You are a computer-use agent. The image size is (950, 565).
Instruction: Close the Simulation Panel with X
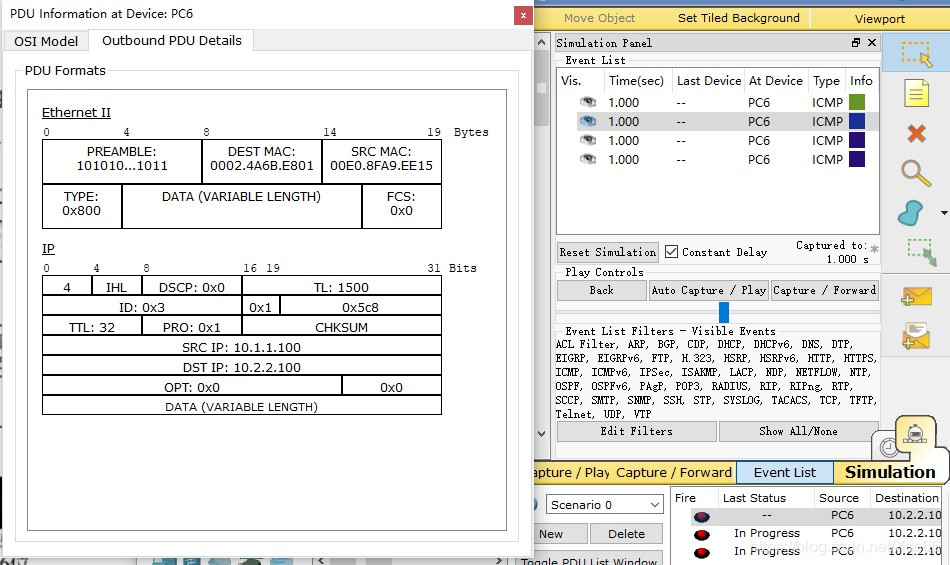point(872,42)
